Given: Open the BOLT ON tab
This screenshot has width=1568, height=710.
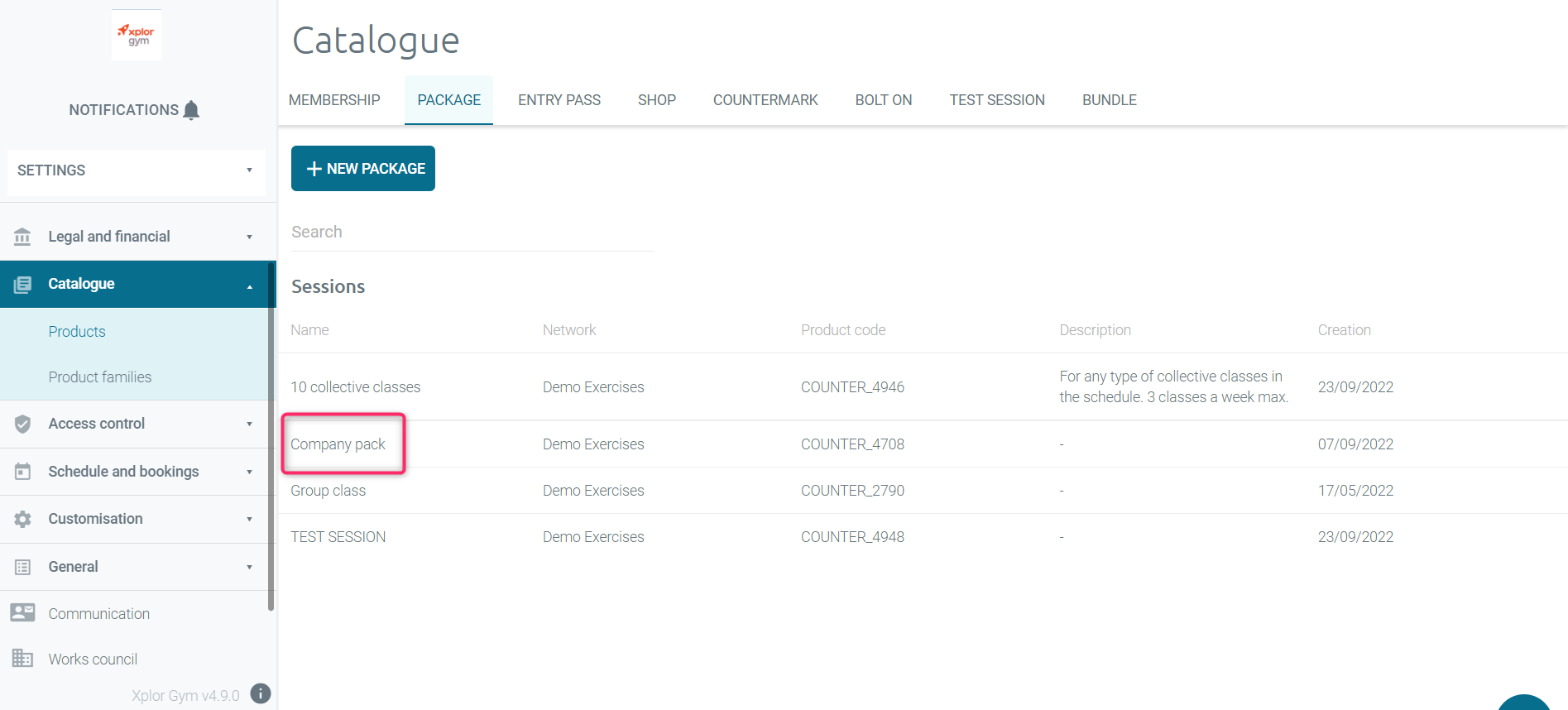Looking at the screenshot, I should point(883,100).
